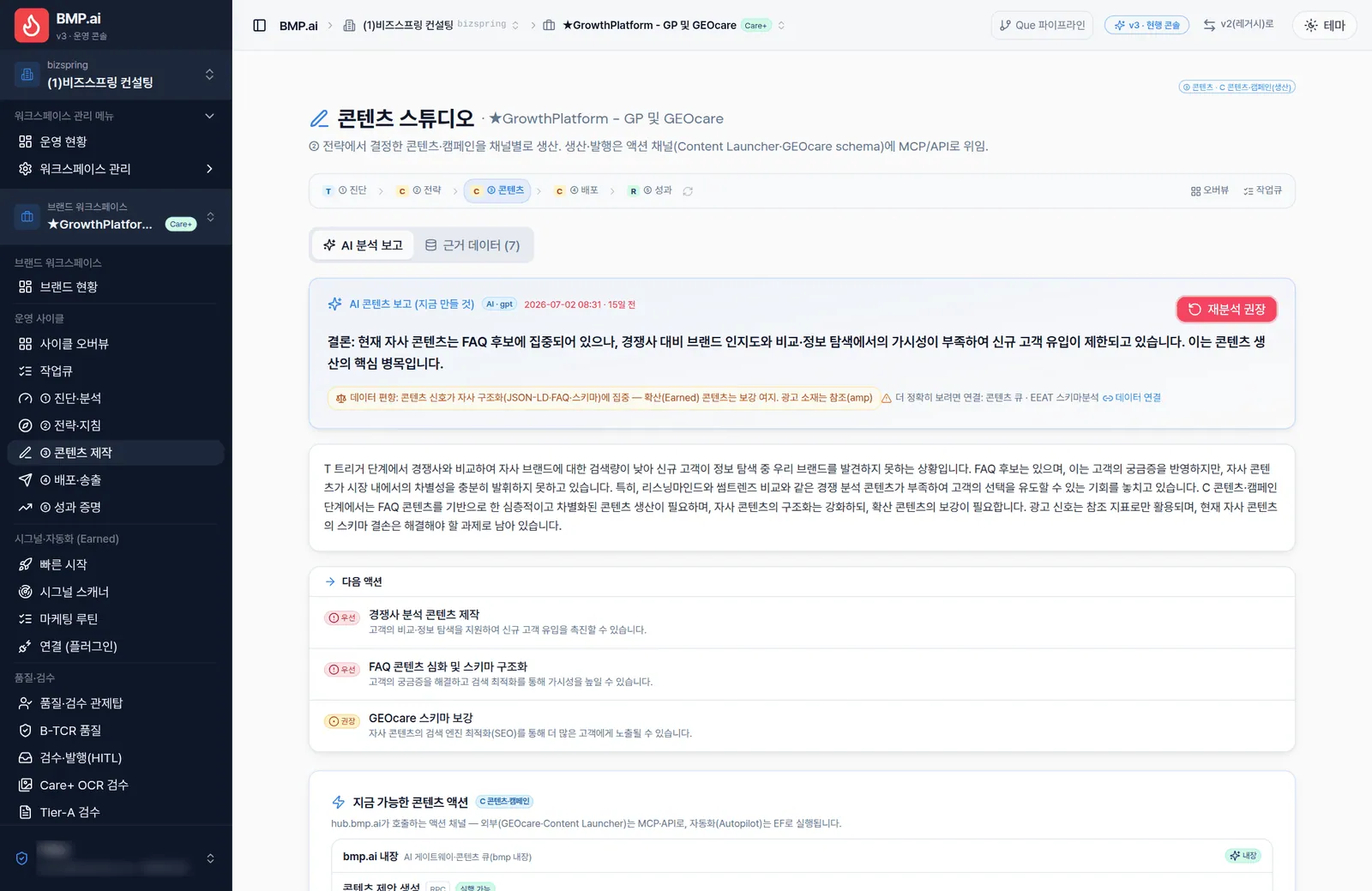
Task: Click the BMP.ai flame logo icon
Action: 32,26
